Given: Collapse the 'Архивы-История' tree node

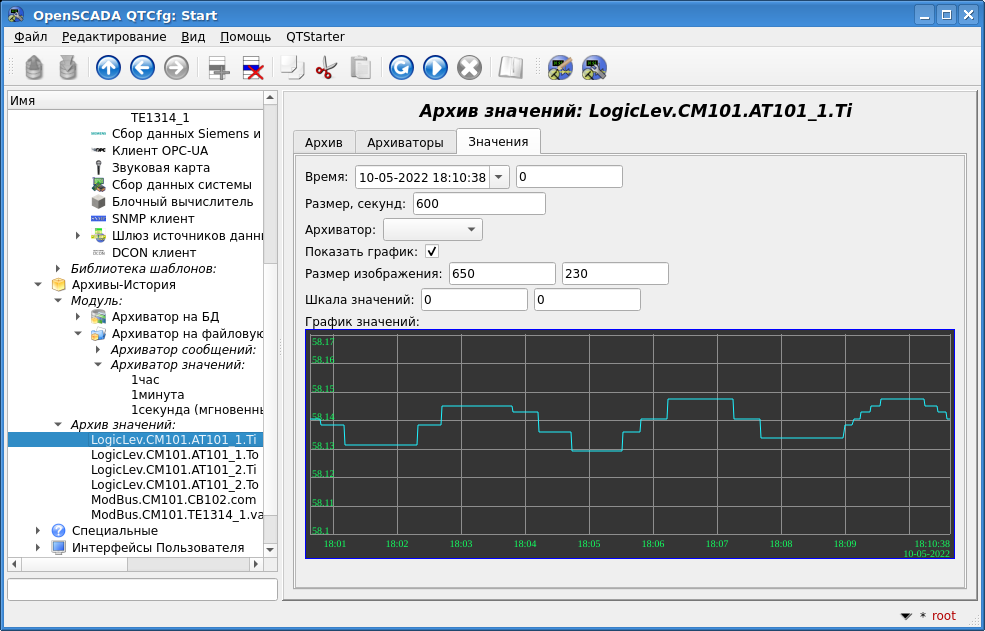Looking at the screenshot, I should click(x=38, y=285).
